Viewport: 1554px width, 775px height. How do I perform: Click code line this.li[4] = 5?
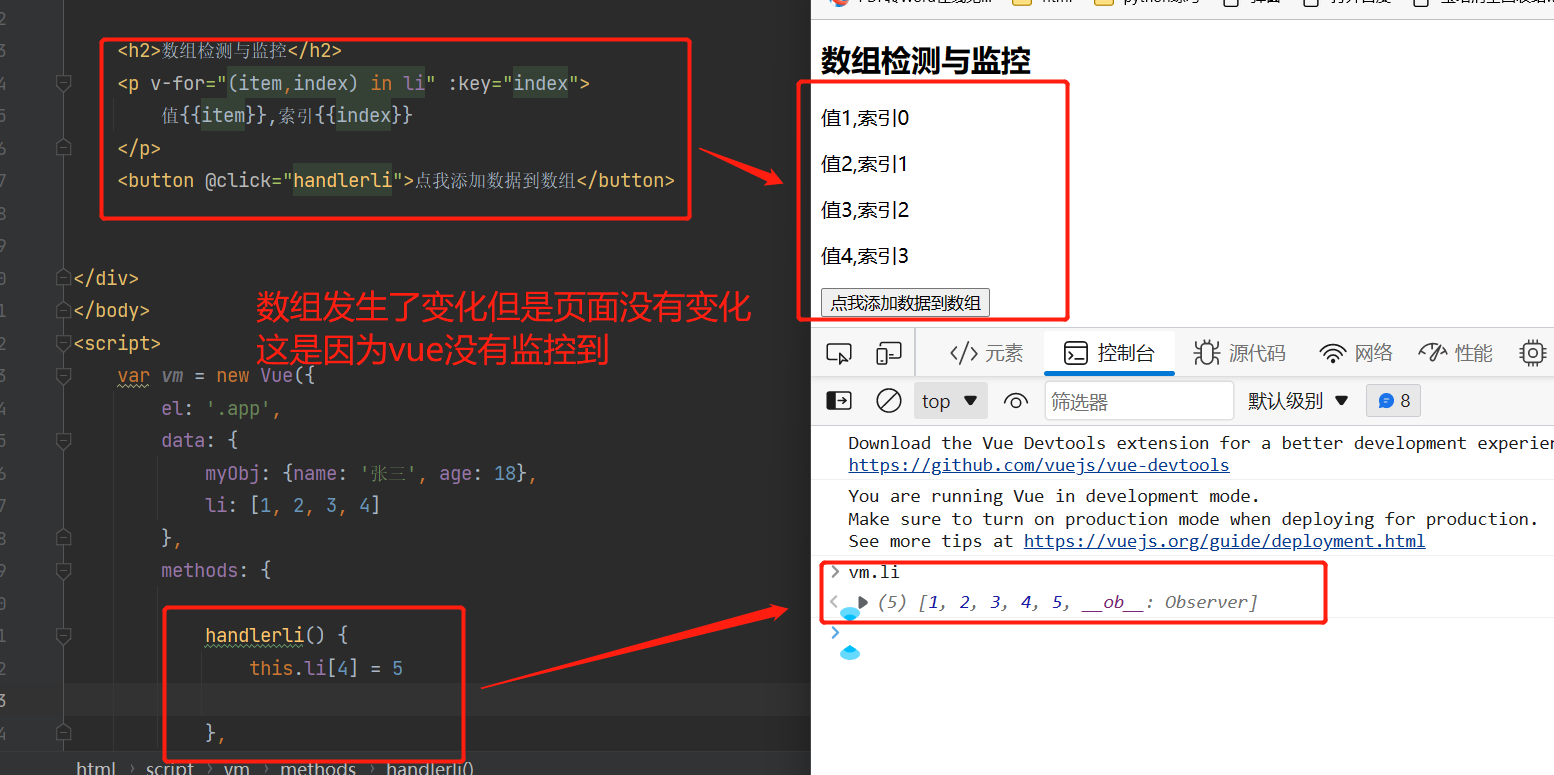pyautogui.click(x=326, y=668)
